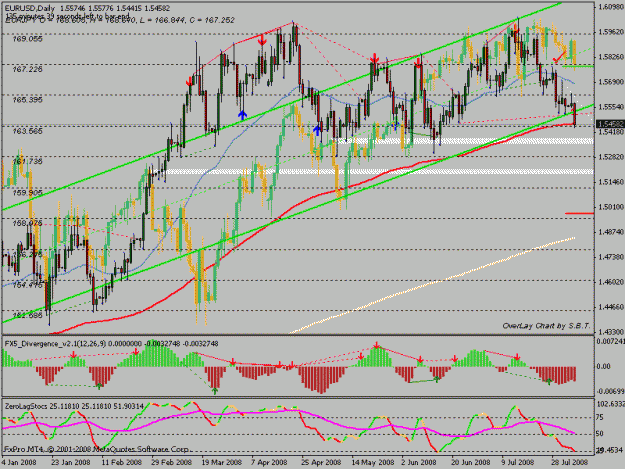
Task: Click the 50 level on stochastic scale
Action: pyautogui.click(x=600, y=434)
